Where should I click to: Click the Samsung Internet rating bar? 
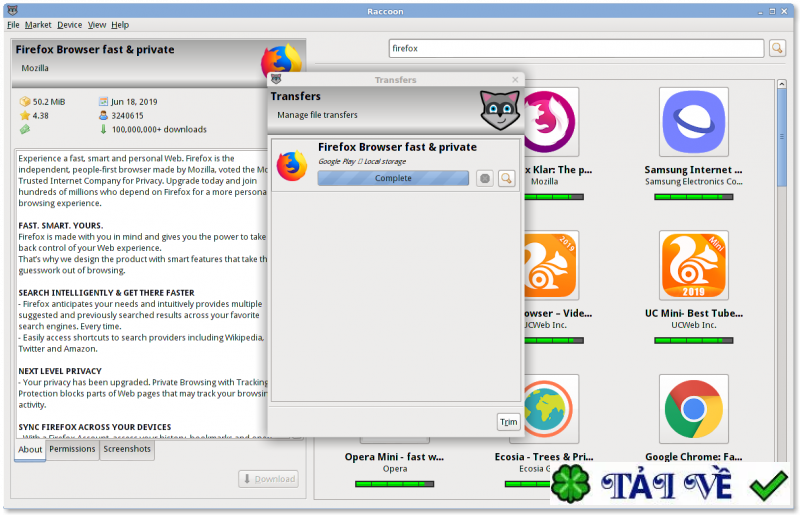coord(693,197)
